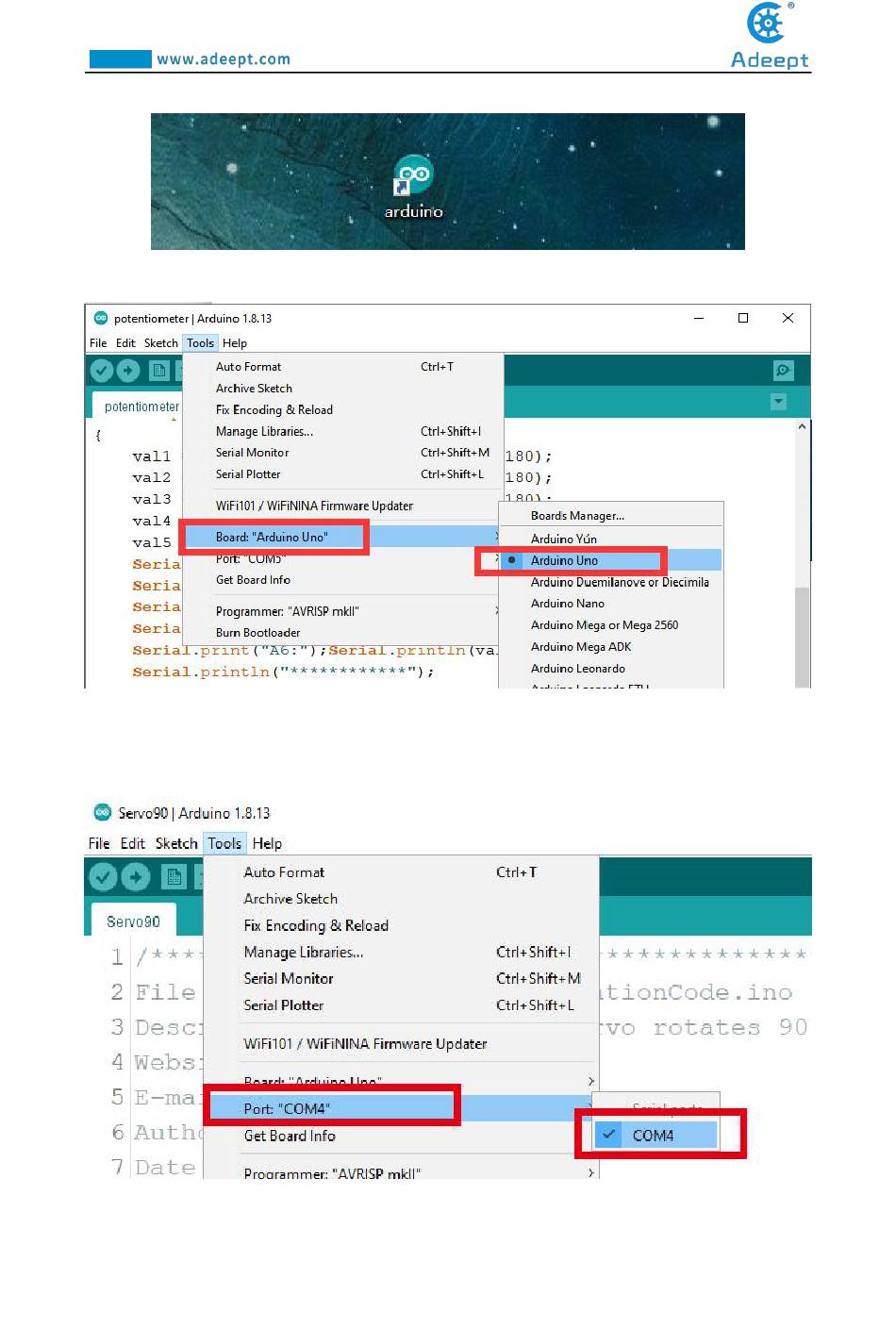Open Sketch menu in Servo90 window
896x1328 pixels.
pos(176,843)
